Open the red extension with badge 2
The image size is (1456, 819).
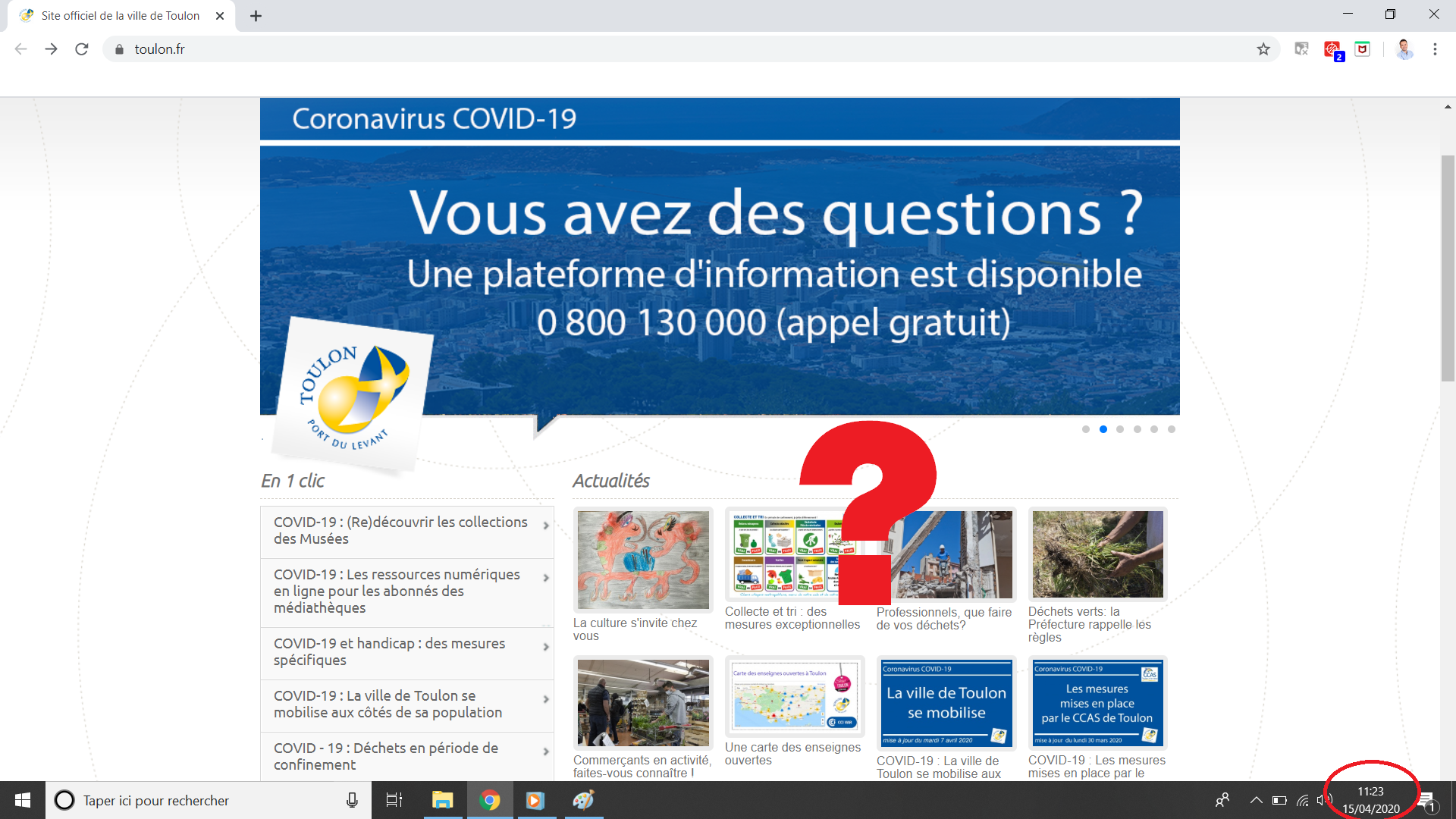point(1332,50)
